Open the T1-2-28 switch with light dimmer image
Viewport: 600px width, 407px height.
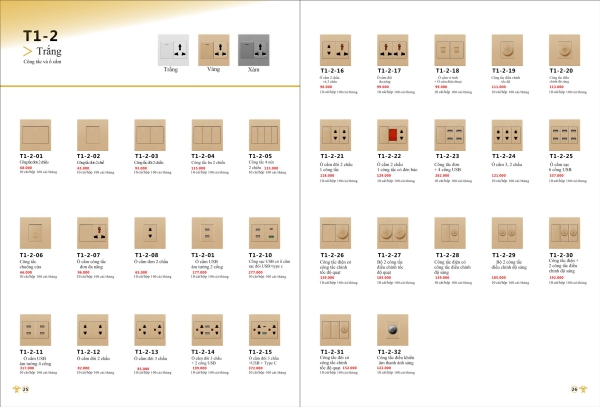(450, 233)
